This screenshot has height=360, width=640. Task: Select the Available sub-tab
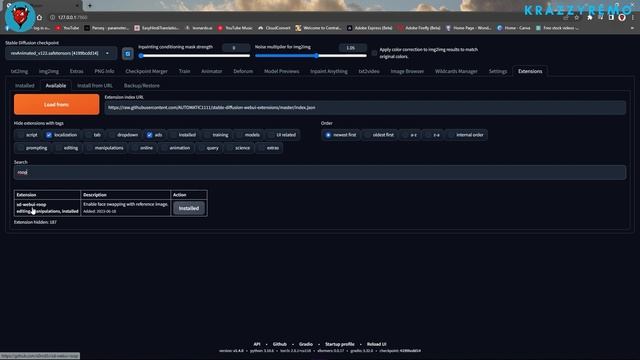tap(56, 86)
